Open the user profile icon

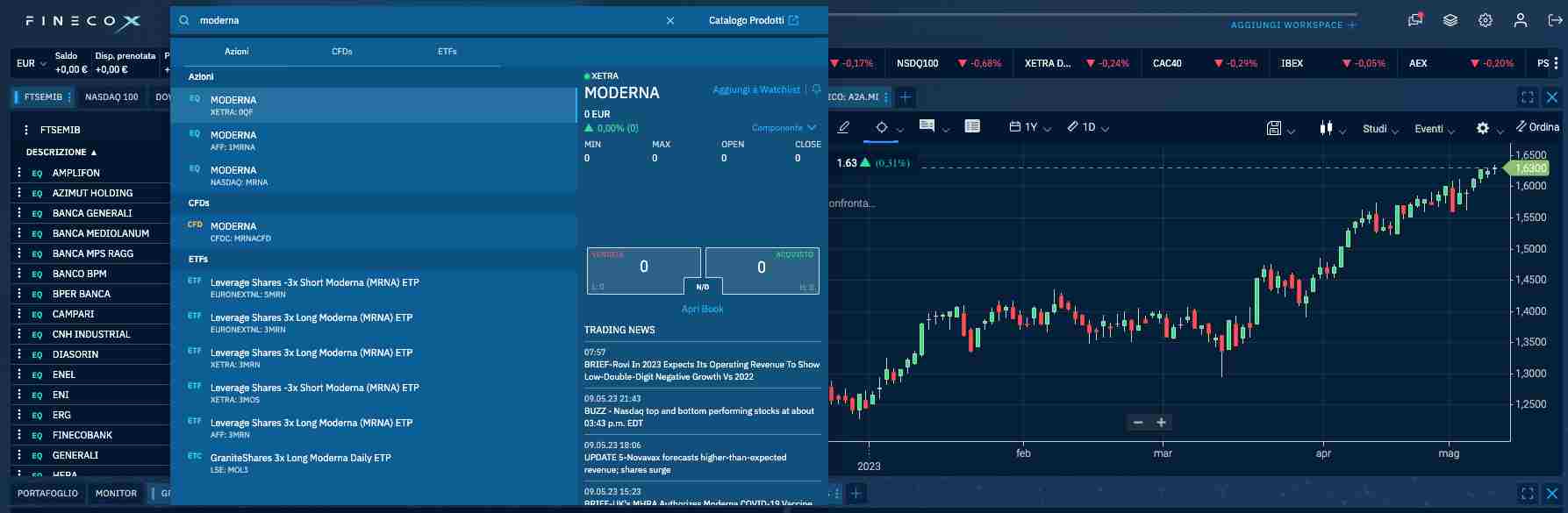[1521, 20]
